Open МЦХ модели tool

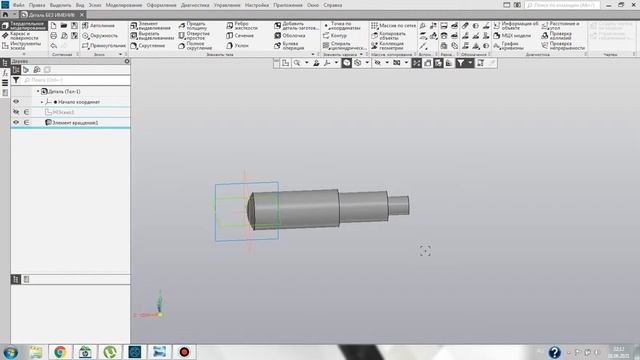[x=512, y=36]
